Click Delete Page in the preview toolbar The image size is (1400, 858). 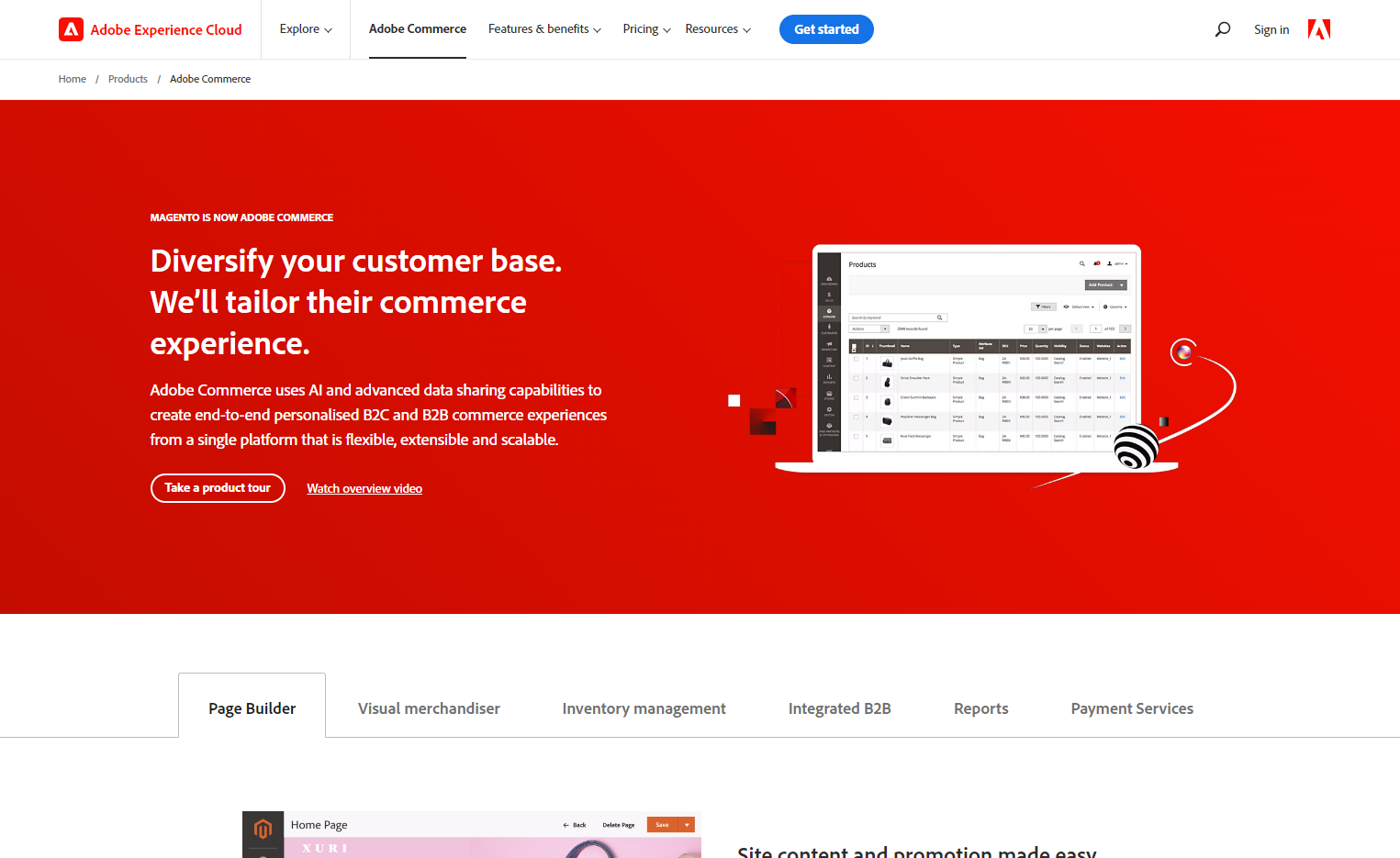pyautogui.click(x=619, y=825)
